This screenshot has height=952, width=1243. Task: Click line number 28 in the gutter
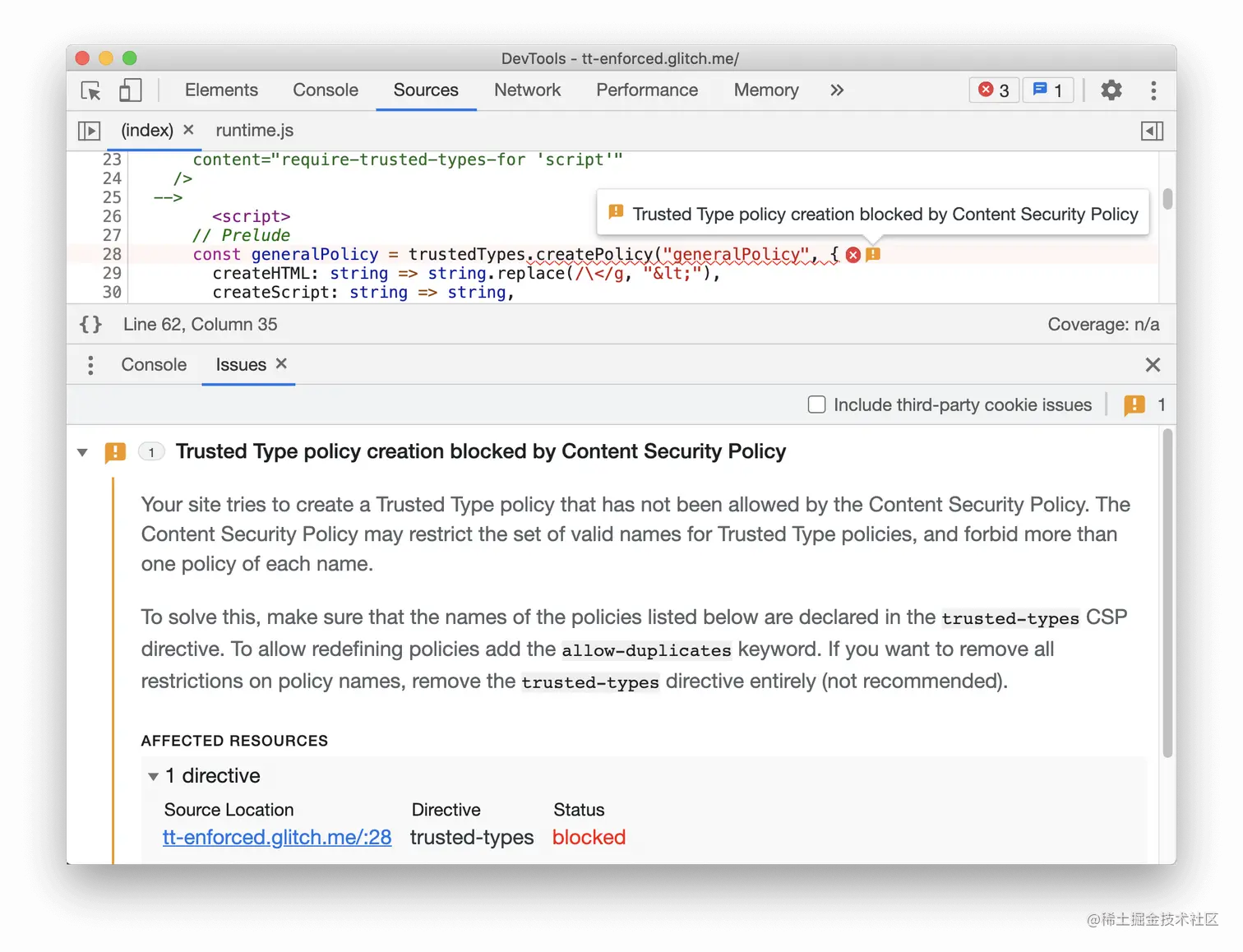(112, 254)
